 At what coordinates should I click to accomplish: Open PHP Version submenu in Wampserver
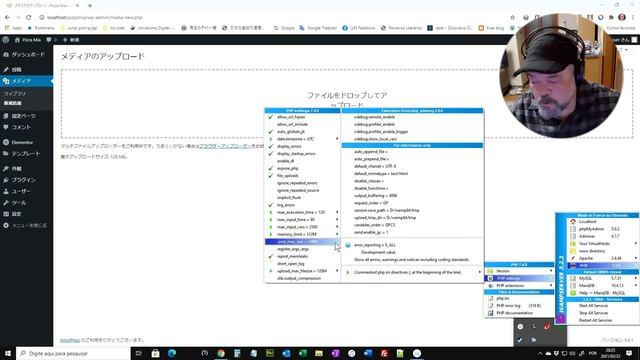519,271
